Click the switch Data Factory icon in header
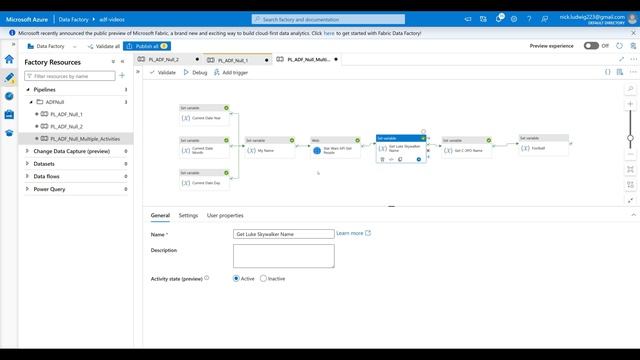 (483, 19)
